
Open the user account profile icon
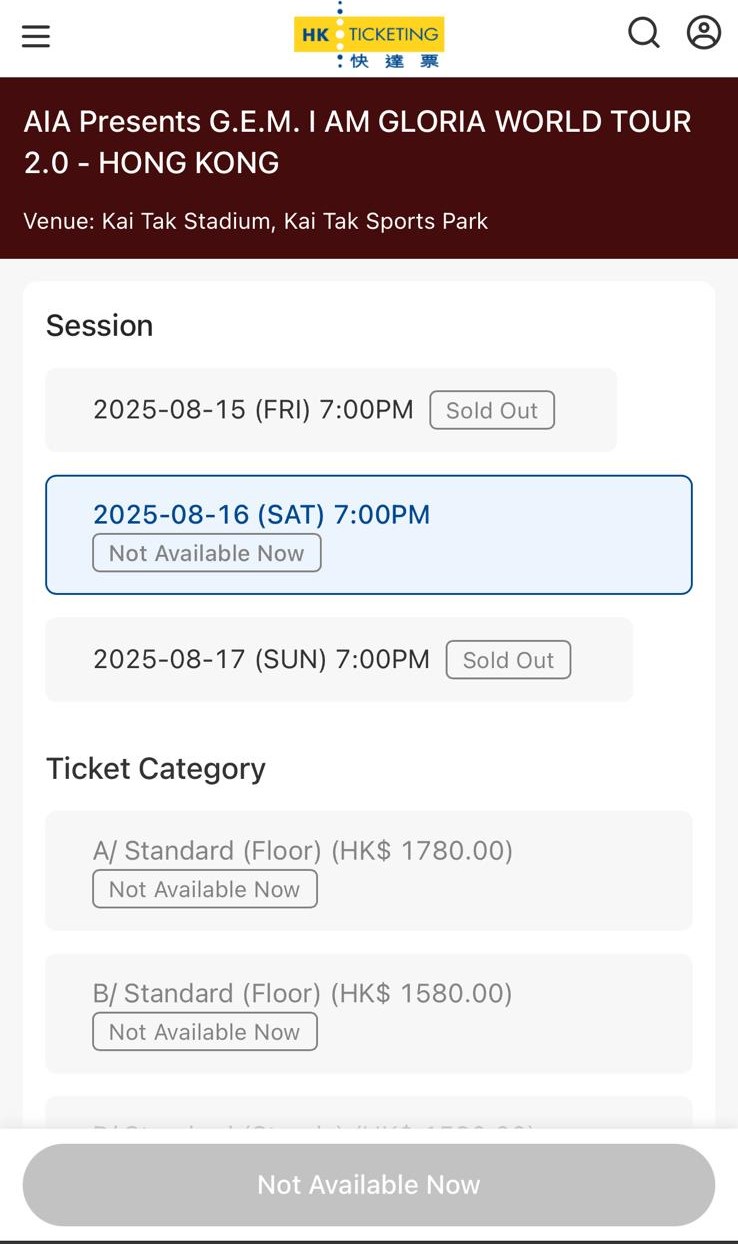click(x=704, y=33)
